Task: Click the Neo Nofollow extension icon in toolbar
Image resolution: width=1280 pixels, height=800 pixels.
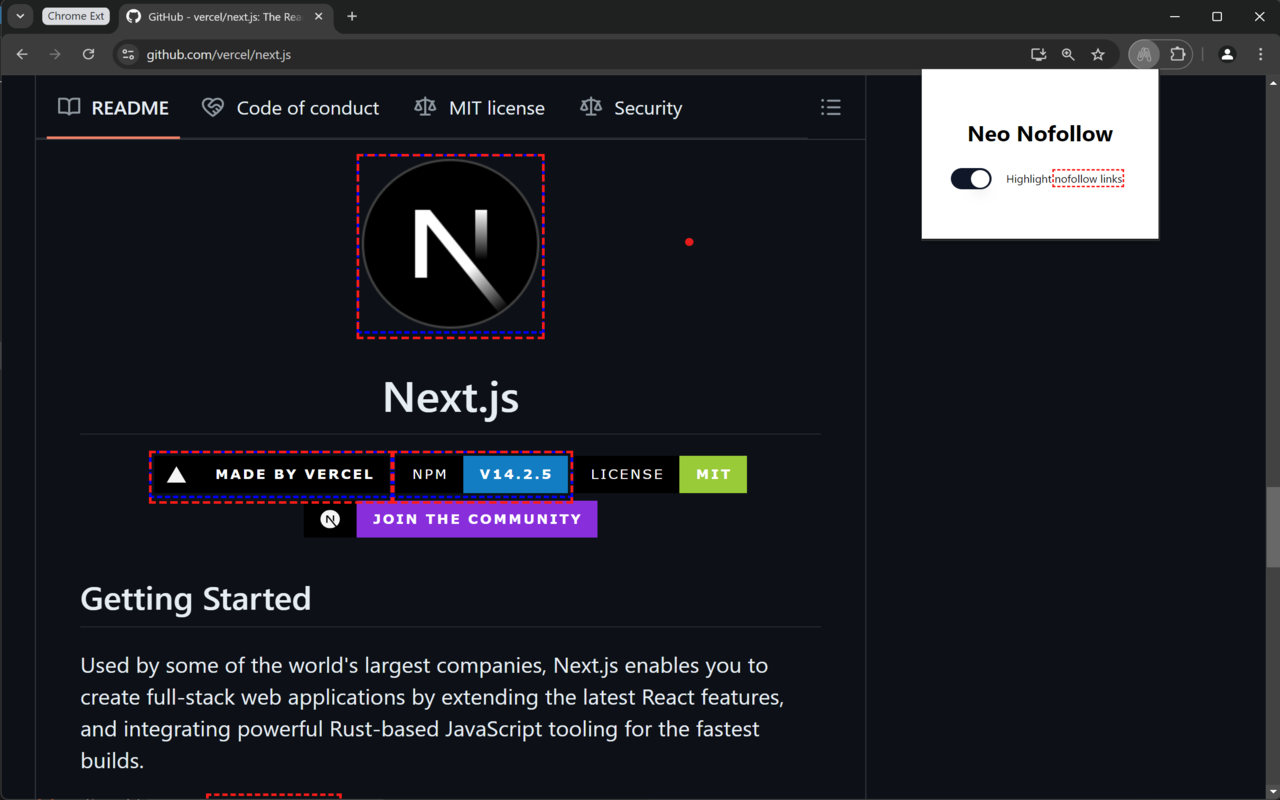Action: 1143,54
